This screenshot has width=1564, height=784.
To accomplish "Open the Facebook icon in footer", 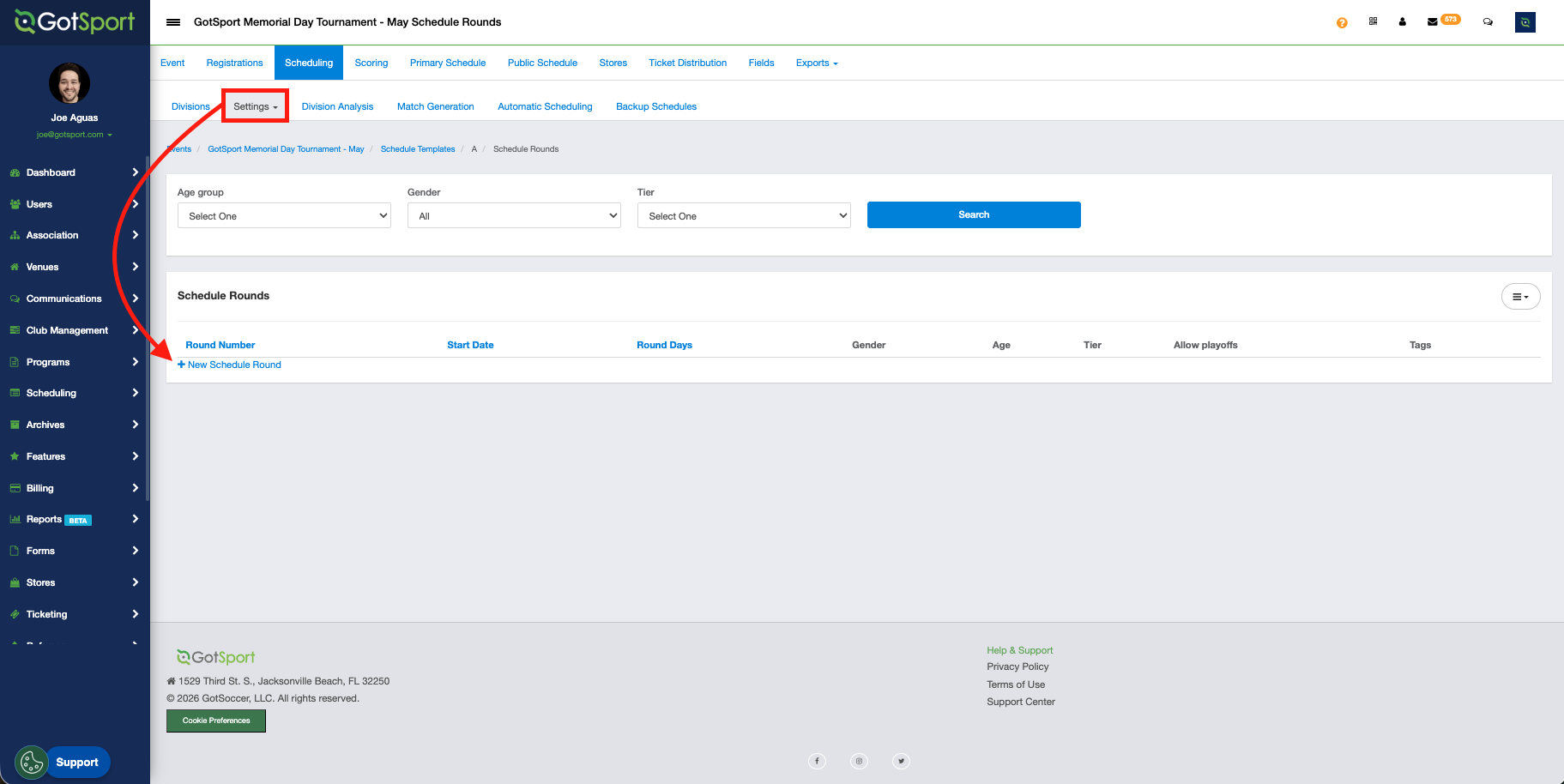I will [x=817, y=761].
